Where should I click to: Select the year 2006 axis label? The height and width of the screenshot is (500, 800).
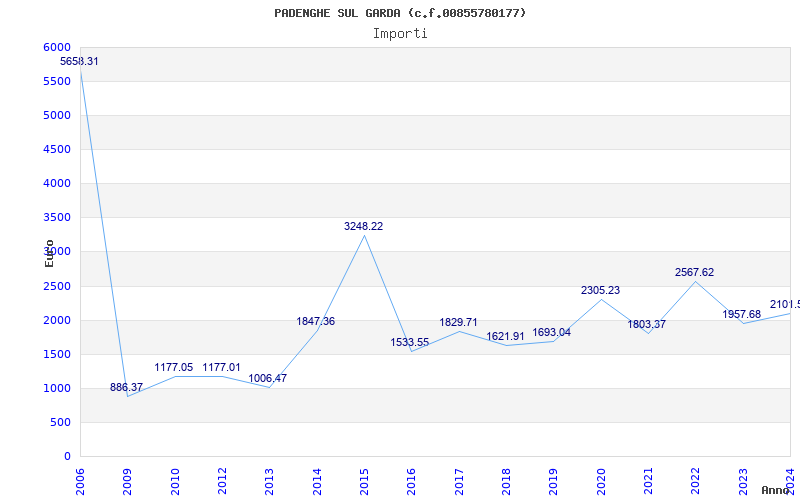(x=80, y=481)
